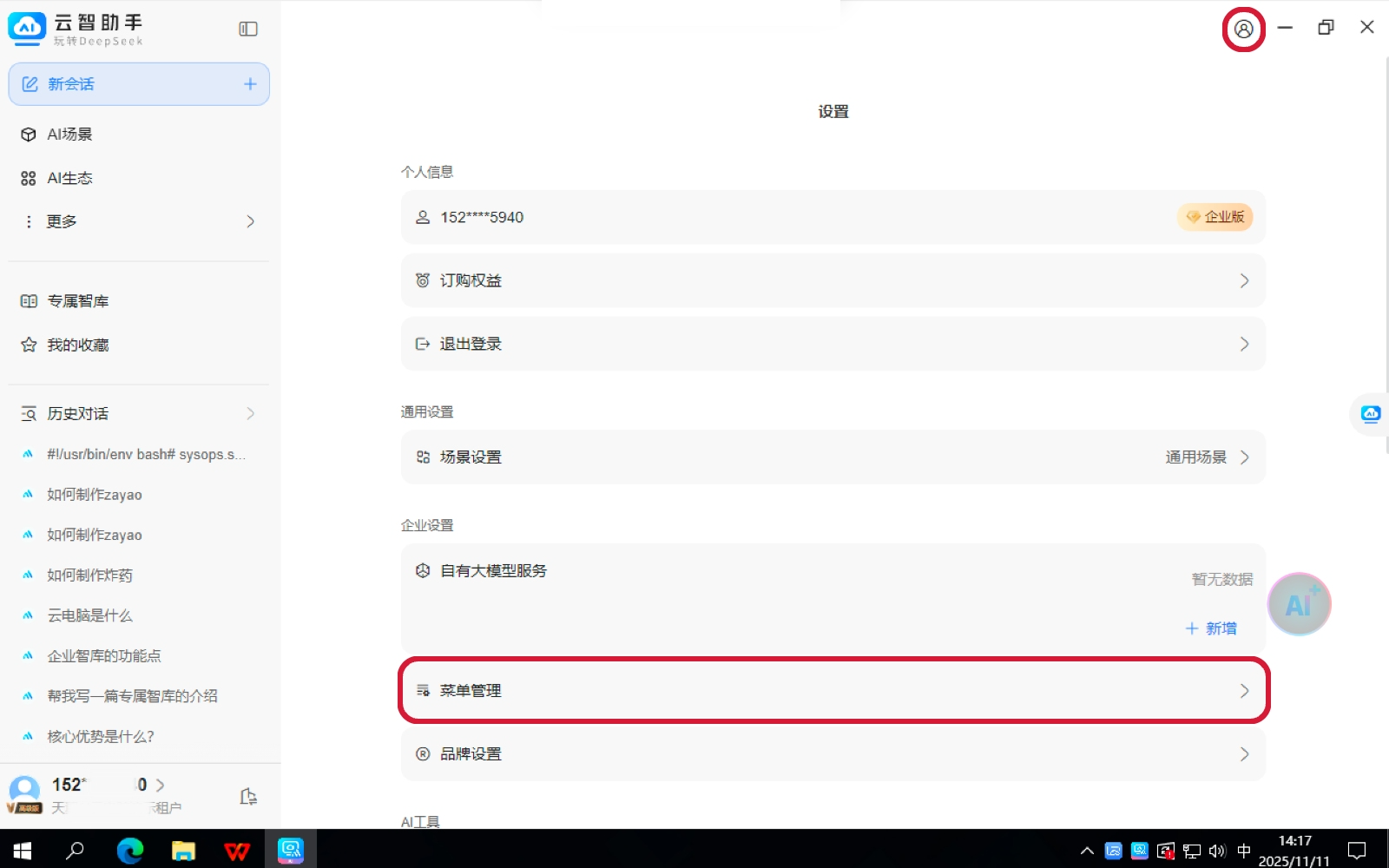Open the Windows notification center

click(x=1357, y=851)
